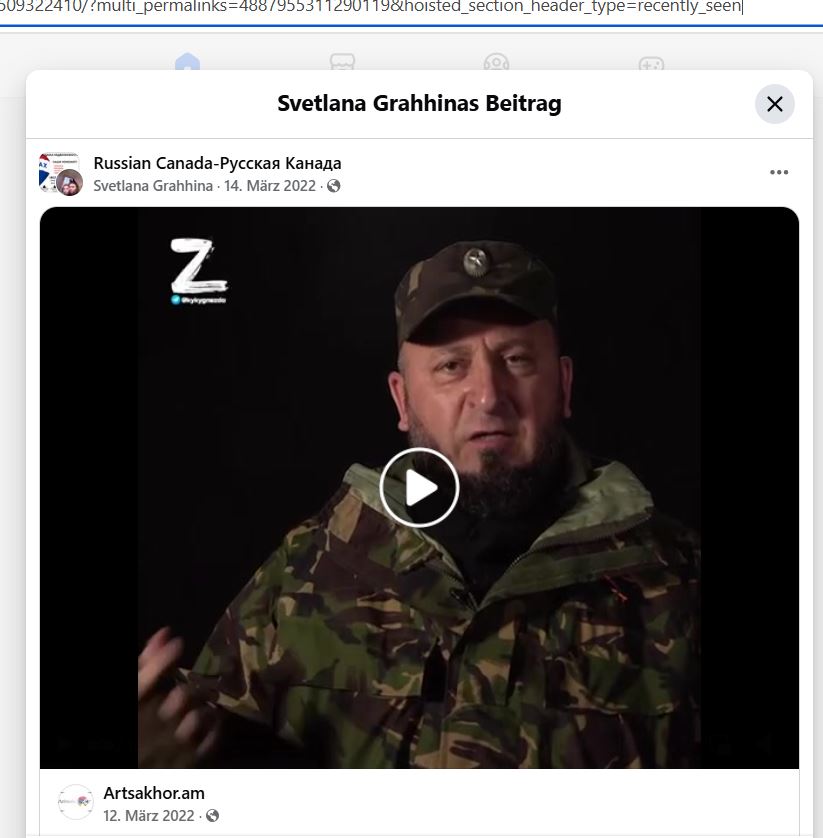Open the three-dot post options menu
Image resolution: width=823 pixels, height=838 pixels.
(779, 172)
